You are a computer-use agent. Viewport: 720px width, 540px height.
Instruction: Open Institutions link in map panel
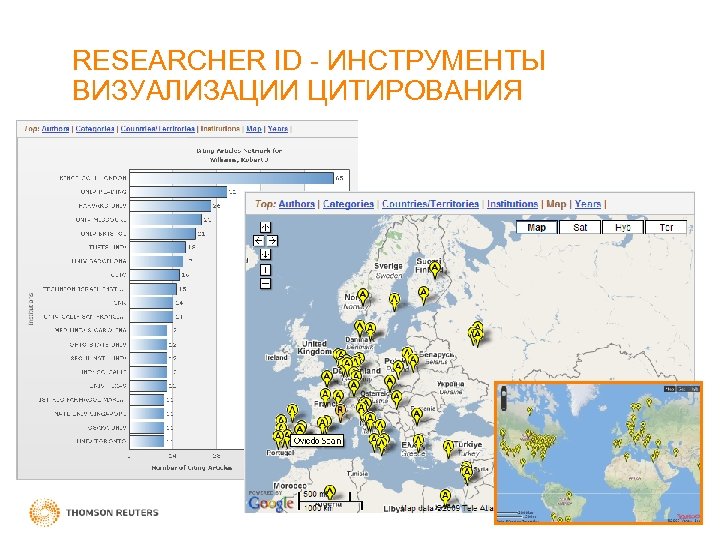click(x=512, y=204)
